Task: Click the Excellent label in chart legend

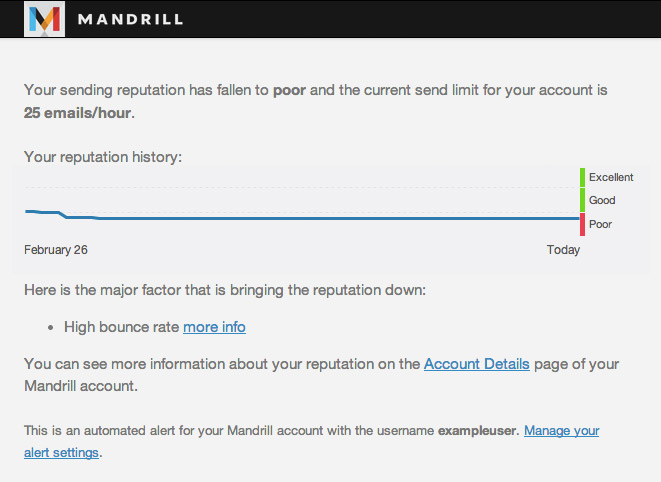Action: tap(611, 177)
